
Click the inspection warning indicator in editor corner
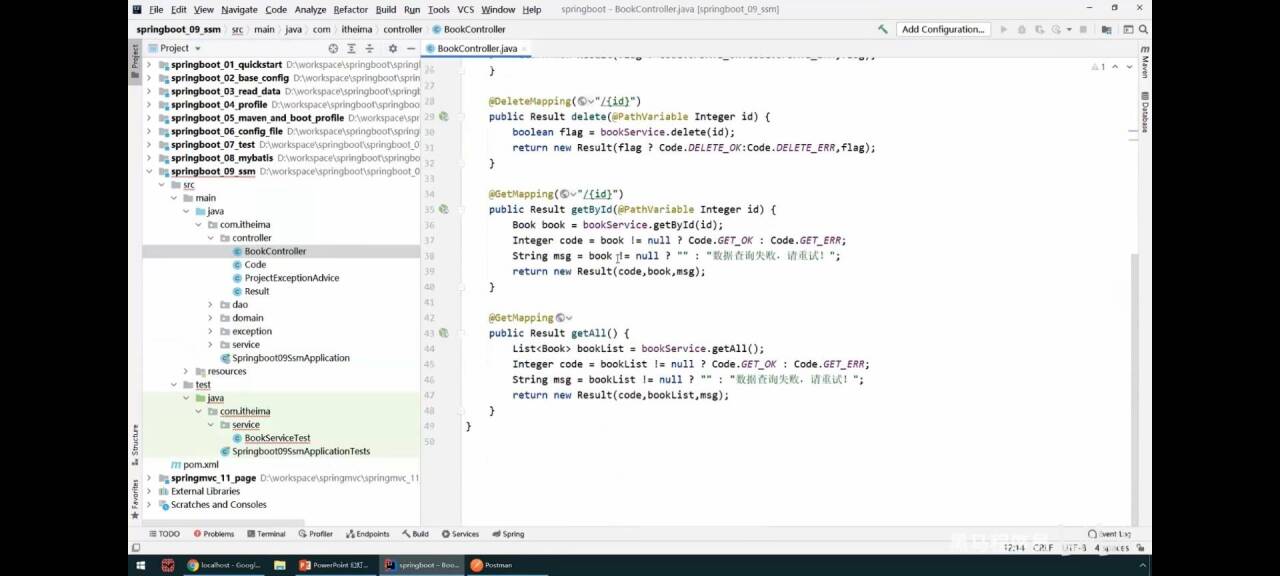(x=1098, y=67)
